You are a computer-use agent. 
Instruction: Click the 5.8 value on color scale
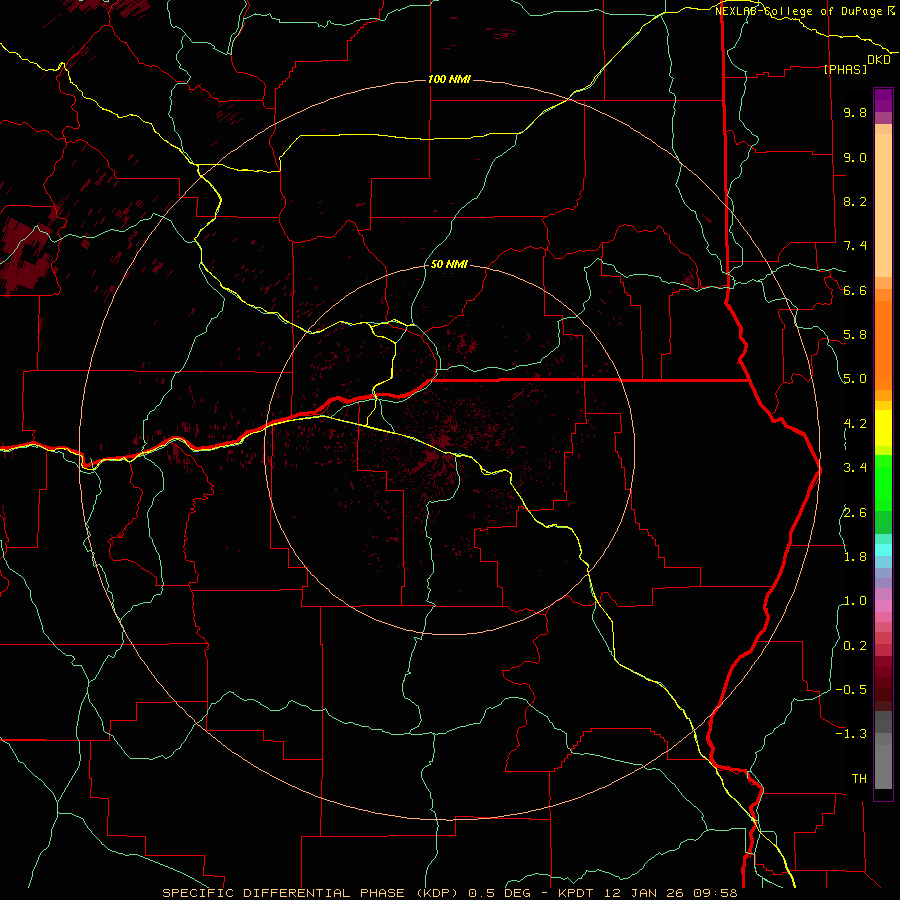coord(855,335)
